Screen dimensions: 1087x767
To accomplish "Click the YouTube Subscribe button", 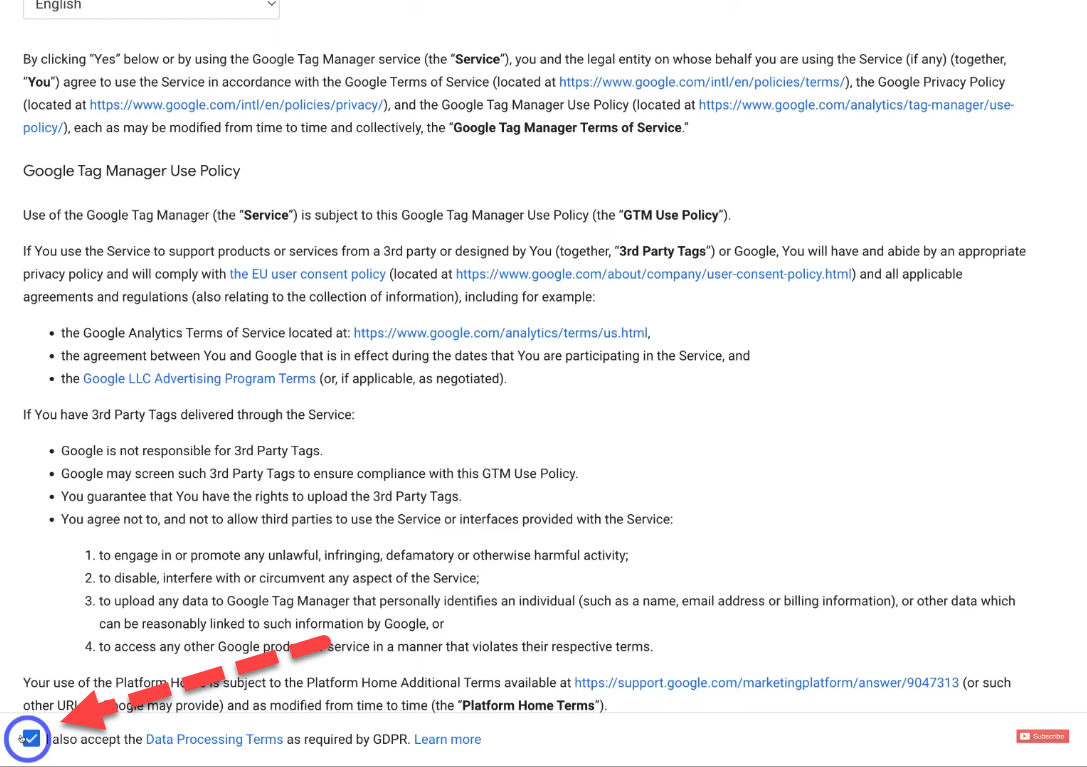I will [1043, 736].
